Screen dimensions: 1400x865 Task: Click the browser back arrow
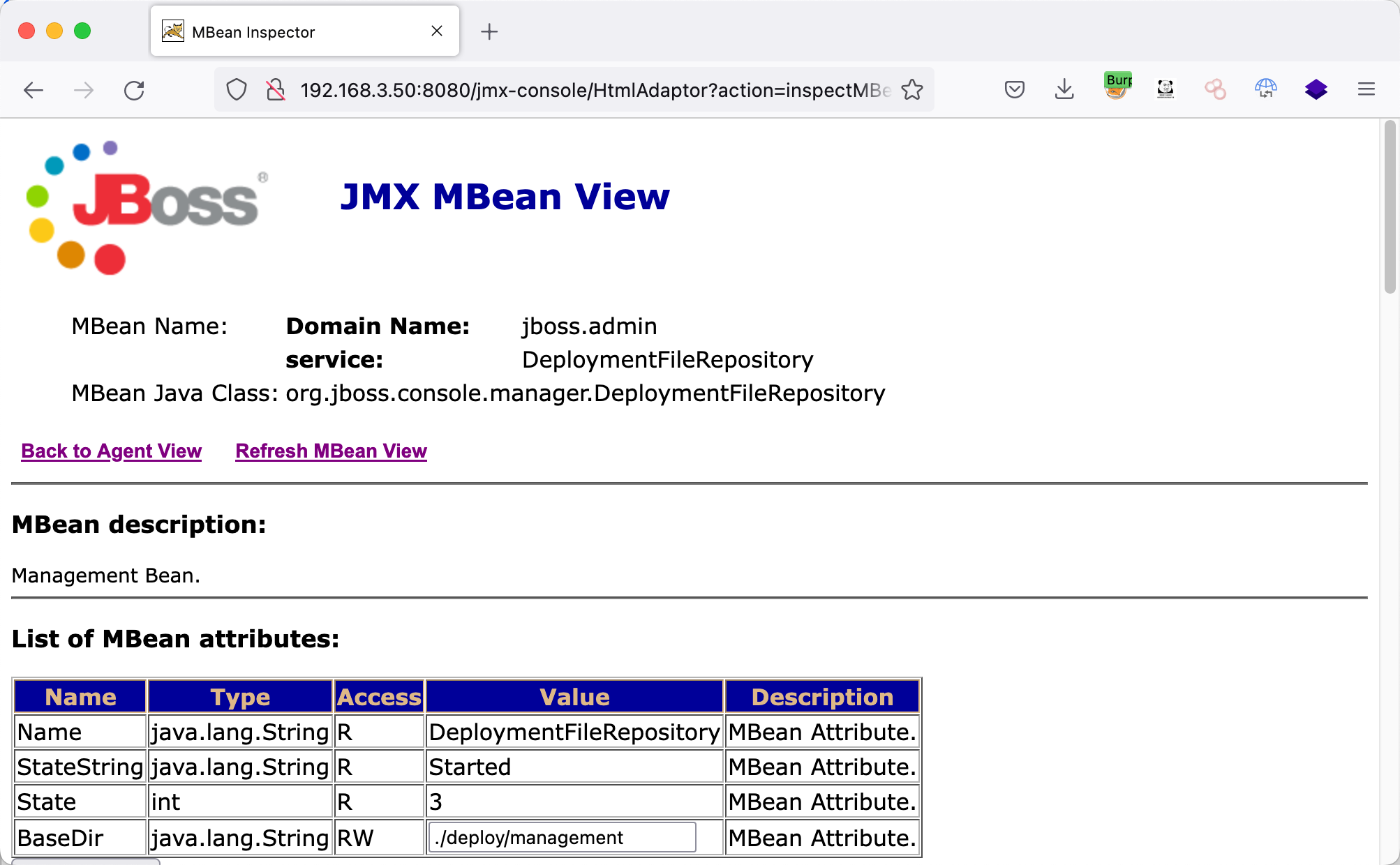[33, 90]
